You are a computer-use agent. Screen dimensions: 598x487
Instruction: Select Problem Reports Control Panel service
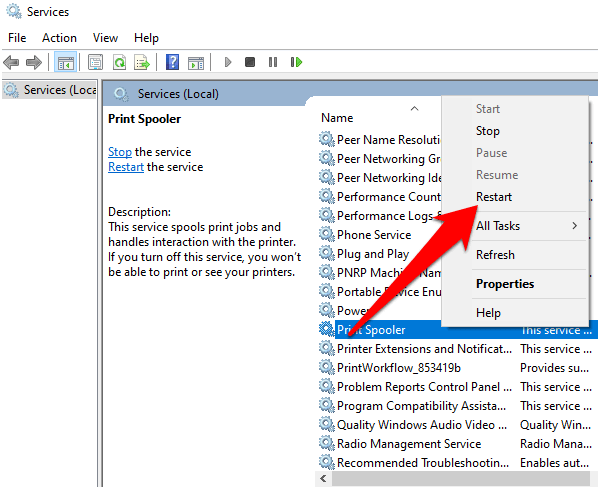(x=424, y=387)
